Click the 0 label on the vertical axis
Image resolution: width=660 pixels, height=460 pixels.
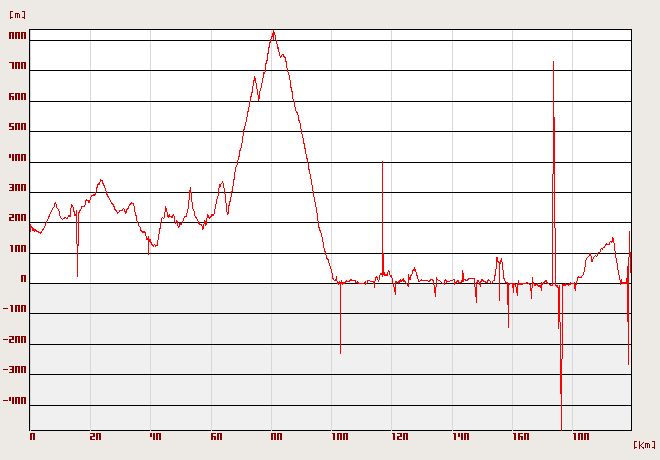click(x=23, y=280)
